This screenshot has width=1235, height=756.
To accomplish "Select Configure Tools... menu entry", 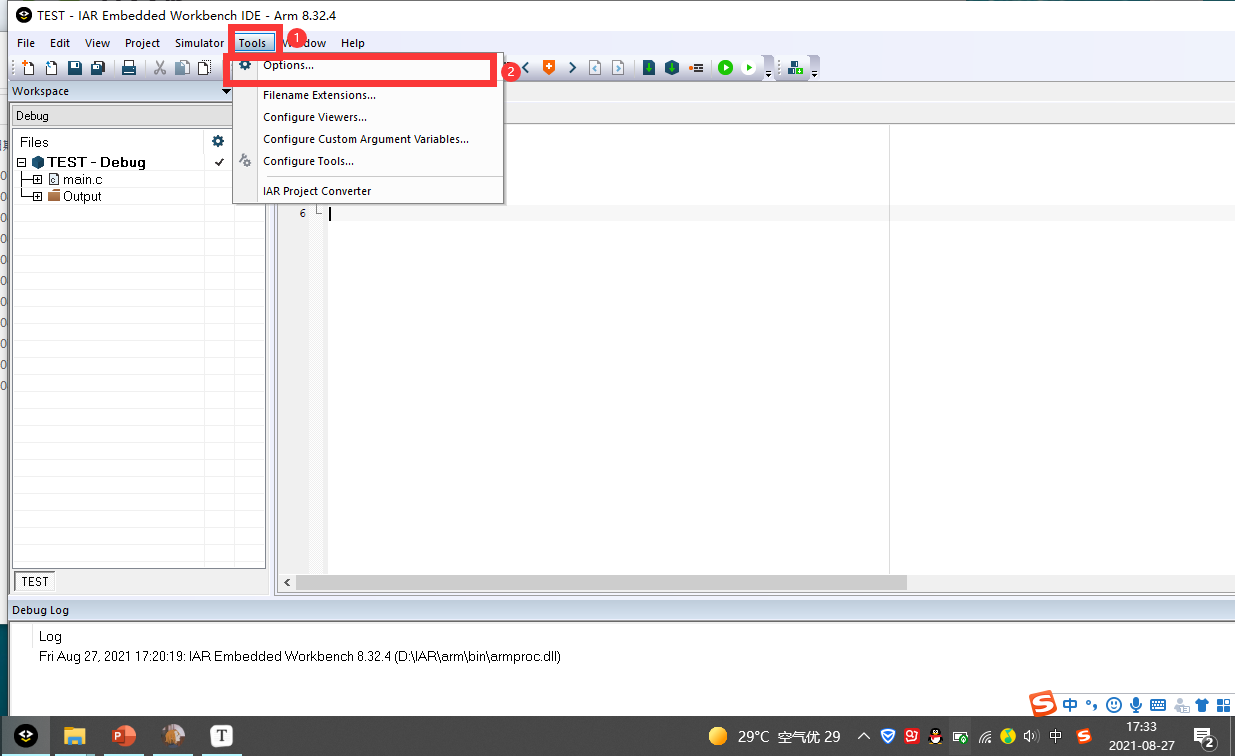I will (x=368, y=161).
